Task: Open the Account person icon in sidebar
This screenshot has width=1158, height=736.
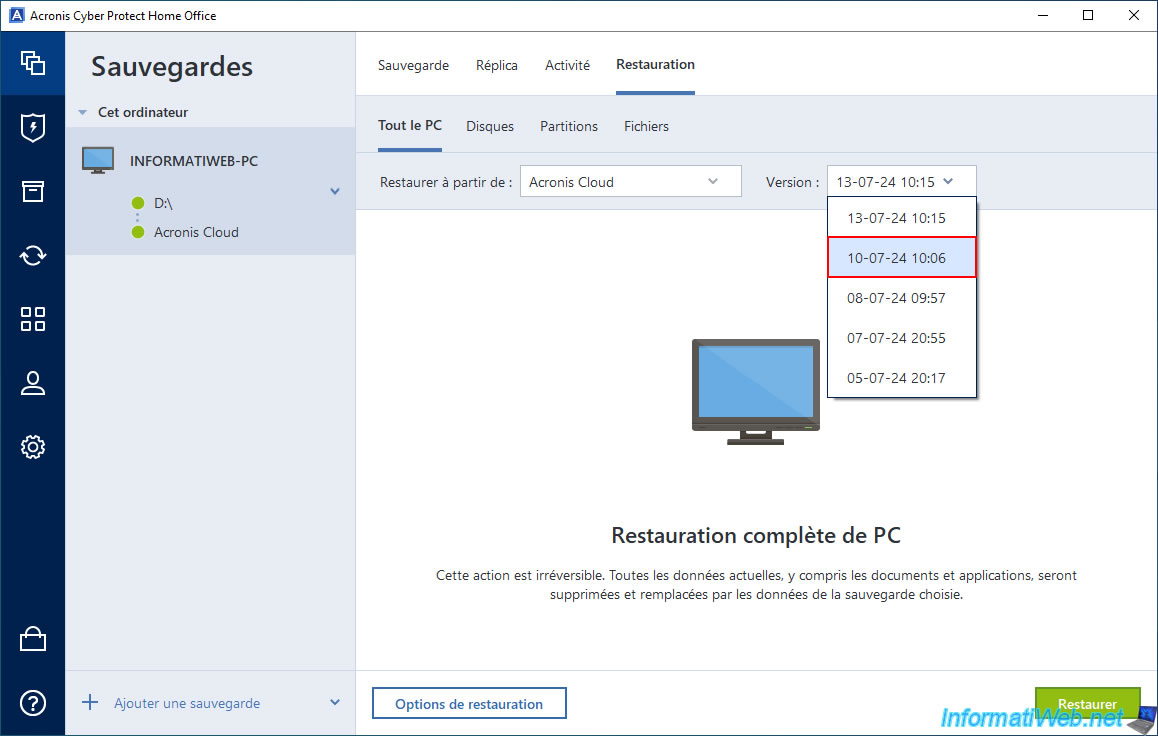Action: (x=32, y=383)
